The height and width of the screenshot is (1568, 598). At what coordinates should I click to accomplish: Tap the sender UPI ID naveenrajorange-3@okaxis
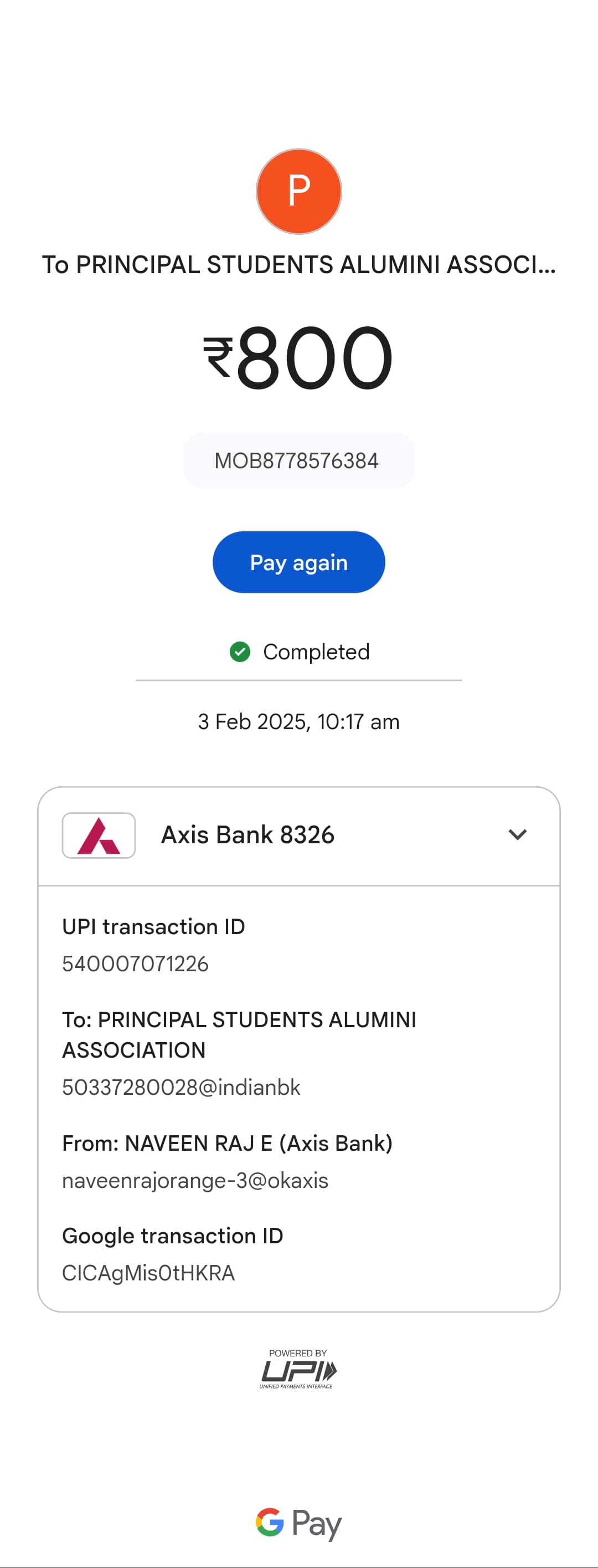[195, 1180]
